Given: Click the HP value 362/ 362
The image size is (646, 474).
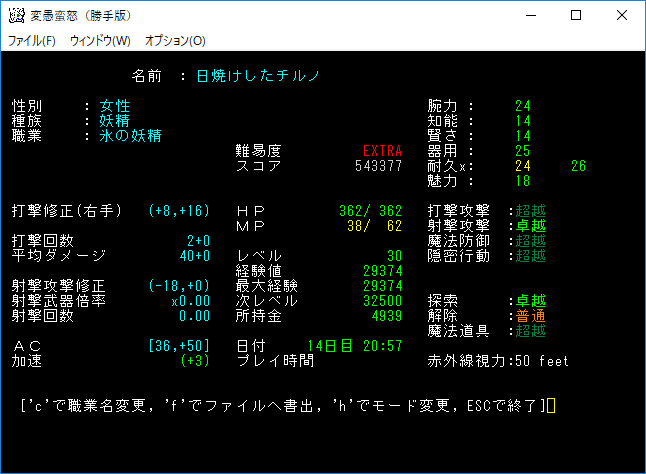Looking at the screenshot, I should [370, 211].
